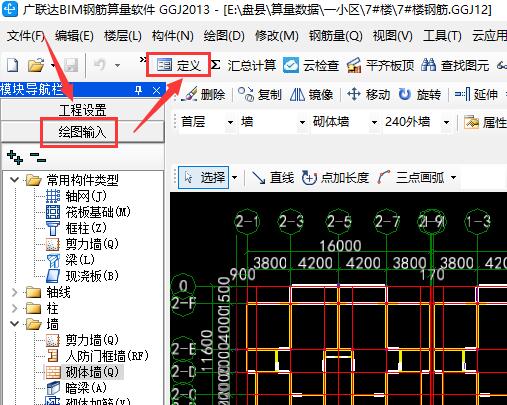Image resolution: width=507 pixels, height=405 pixels.
Task: Click the 16000 dimension text in drawing
Action: tap(340, 246)
